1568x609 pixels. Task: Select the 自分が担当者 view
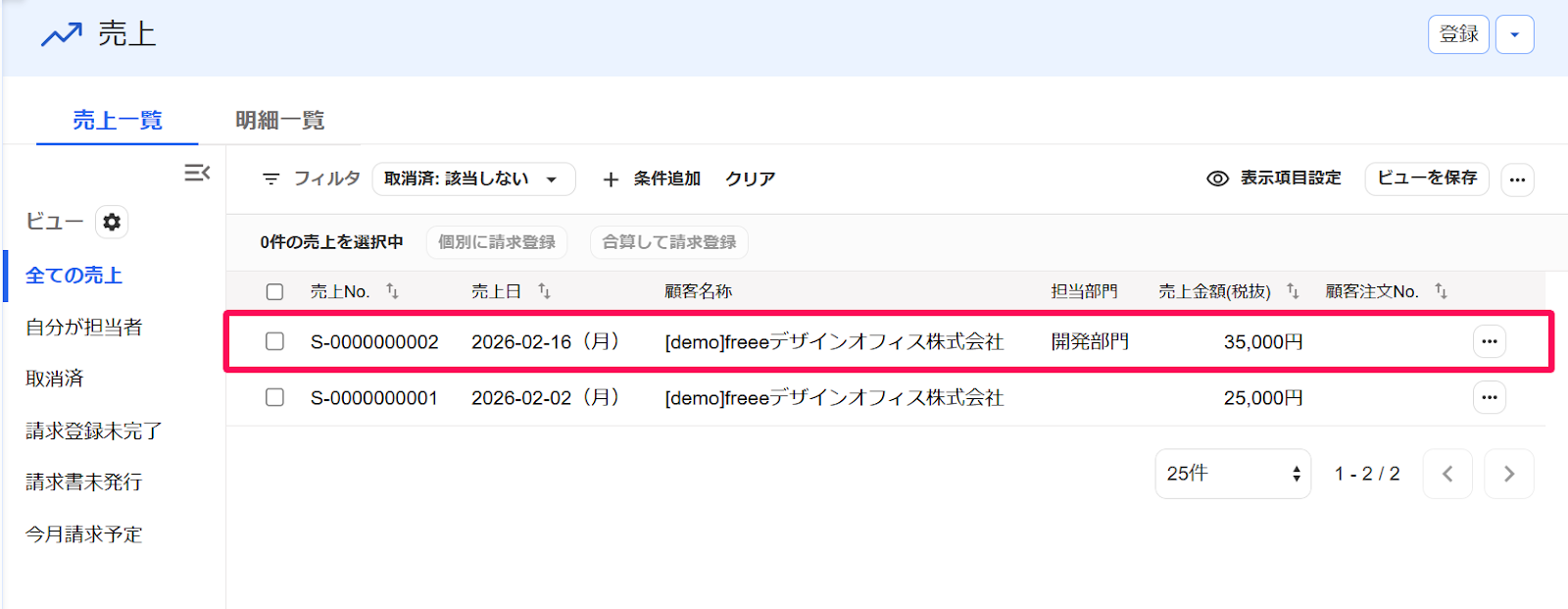[x=84, y=328]
